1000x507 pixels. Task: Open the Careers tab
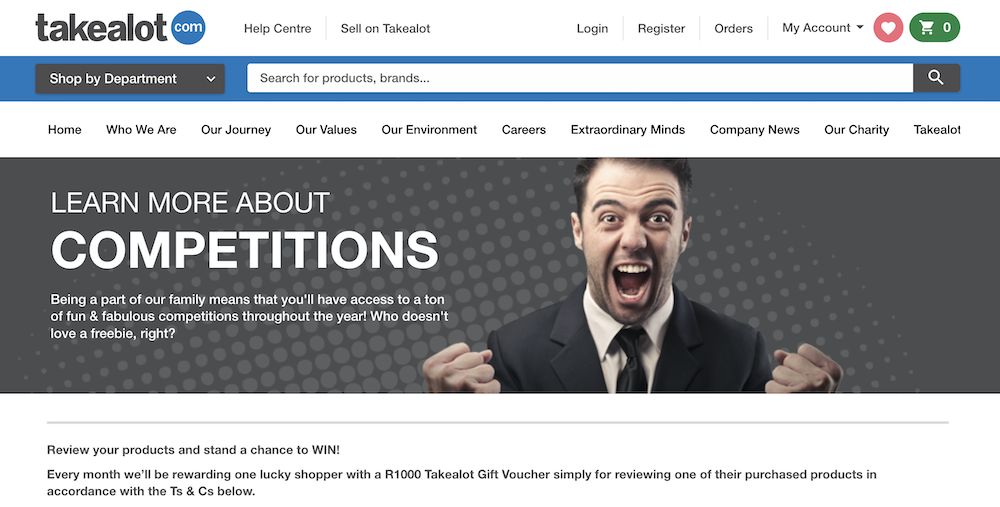[524, 129]
